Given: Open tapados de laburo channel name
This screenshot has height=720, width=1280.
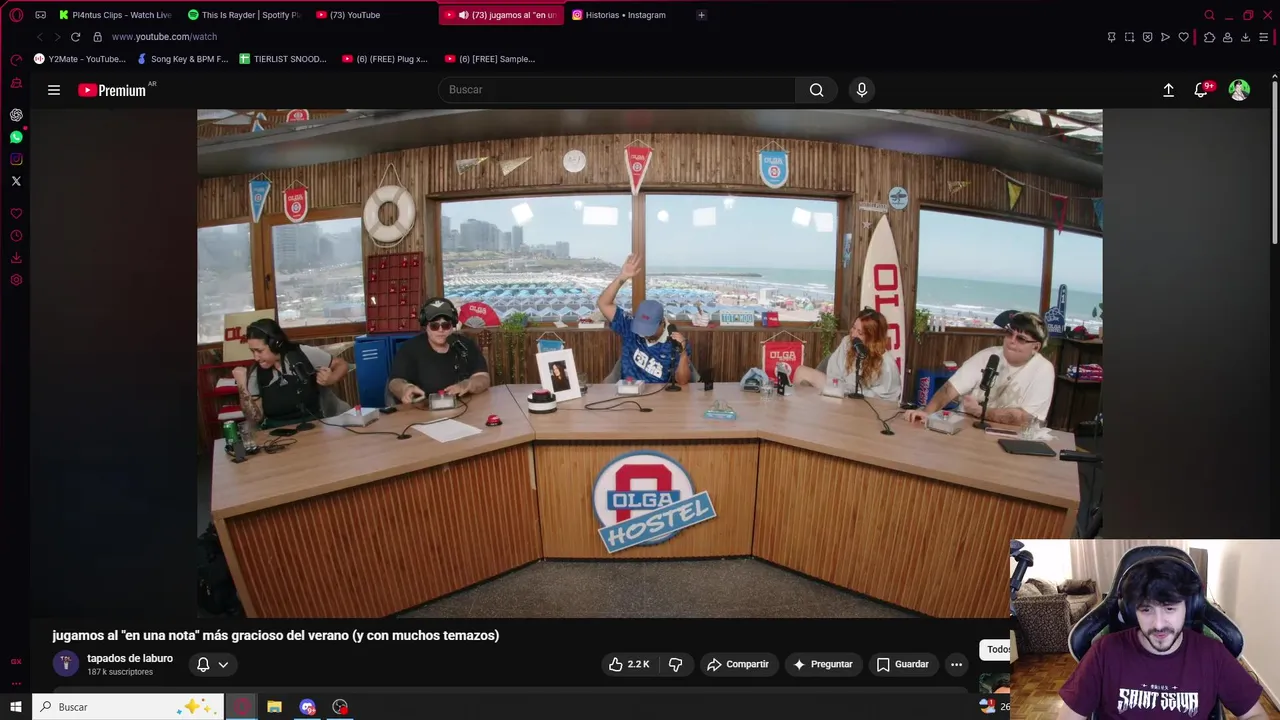Looking at the screenshot, I should (130, 658).
